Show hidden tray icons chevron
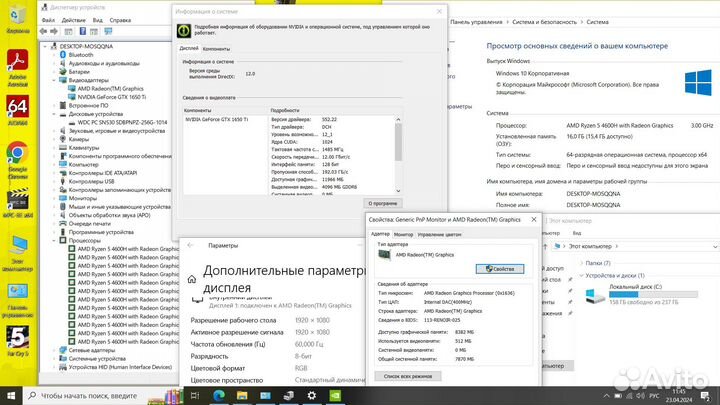The height and width of the screenshot is (405, 720). click(x=606, y=396)
